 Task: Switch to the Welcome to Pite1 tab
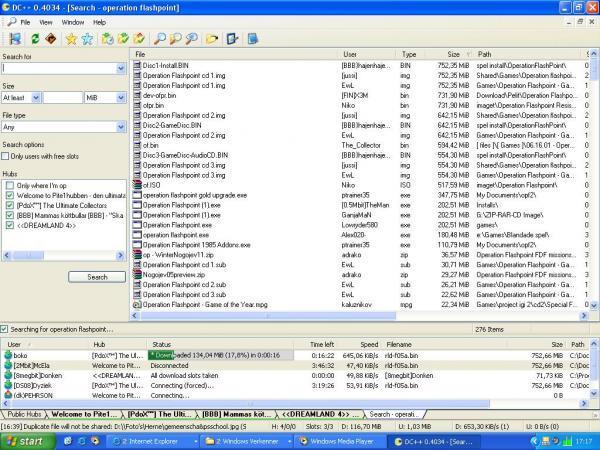coord(84,414)
